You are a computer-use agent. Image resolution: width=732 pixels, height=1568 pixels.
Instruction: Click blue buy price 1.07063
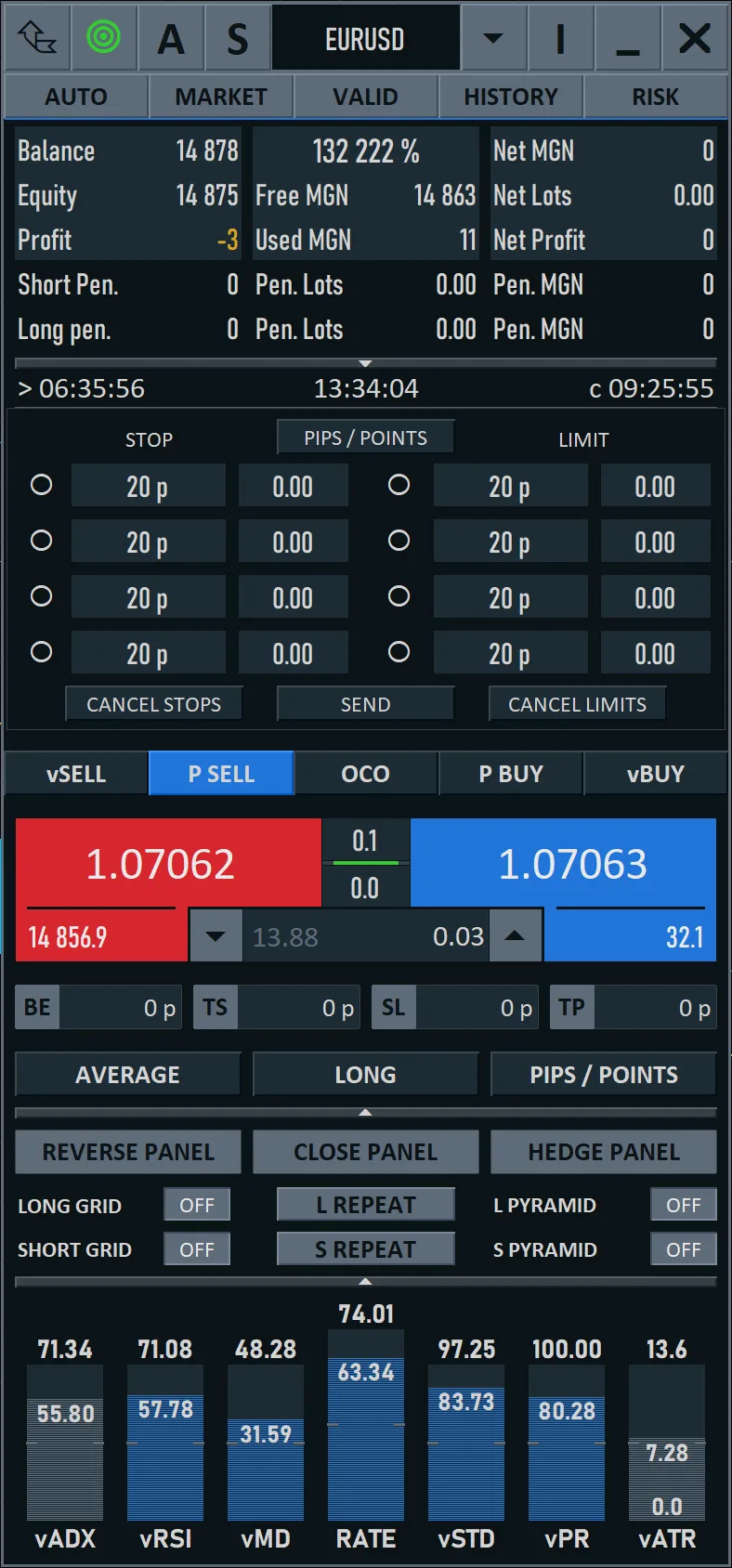pyautogui.click(x=572, y=864)
